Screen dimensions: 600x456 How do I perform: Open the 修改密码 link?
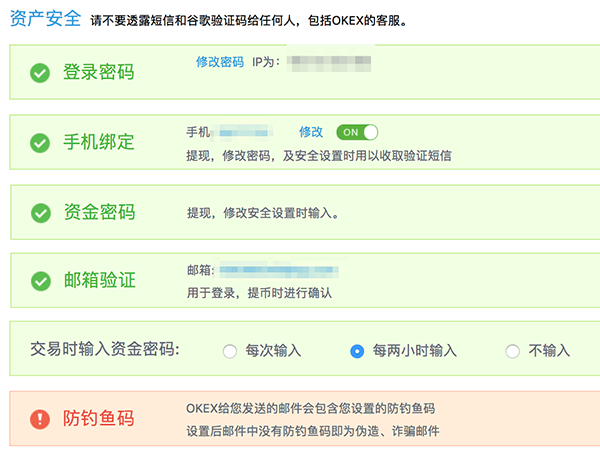(220, 62)
